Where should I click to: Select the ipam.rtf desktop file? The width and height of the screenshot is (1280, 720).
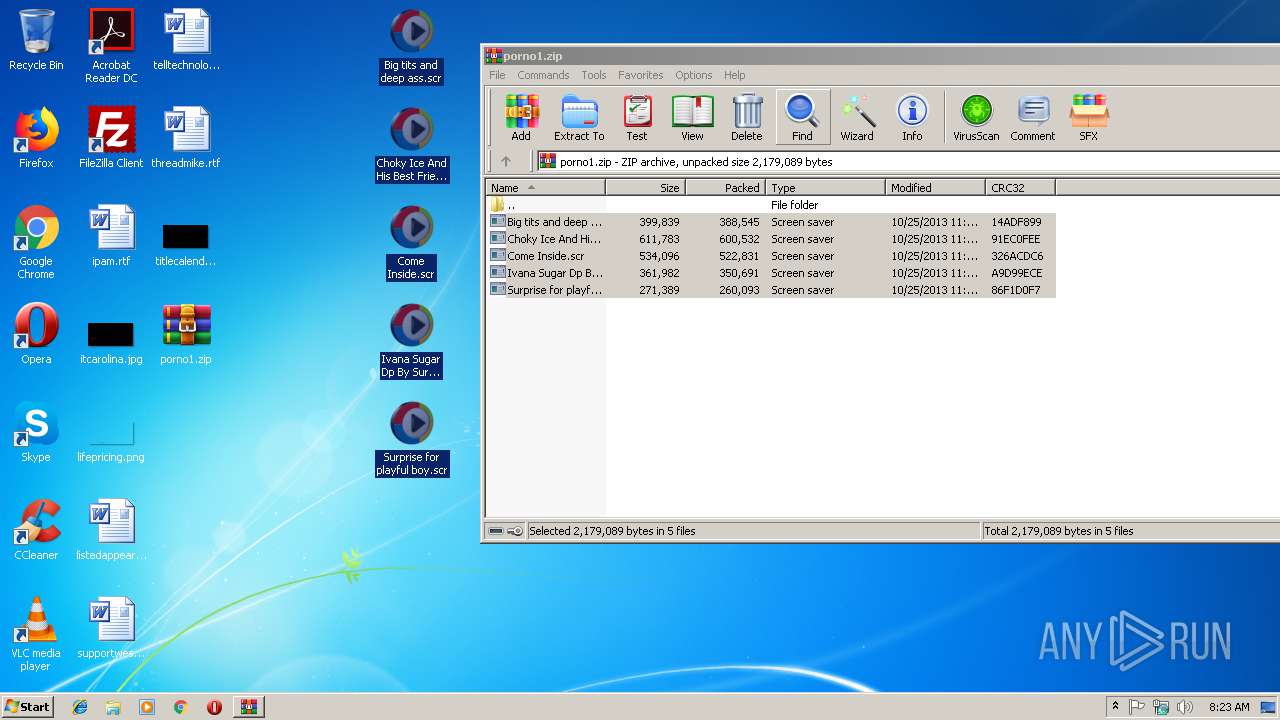click(111, 236)
